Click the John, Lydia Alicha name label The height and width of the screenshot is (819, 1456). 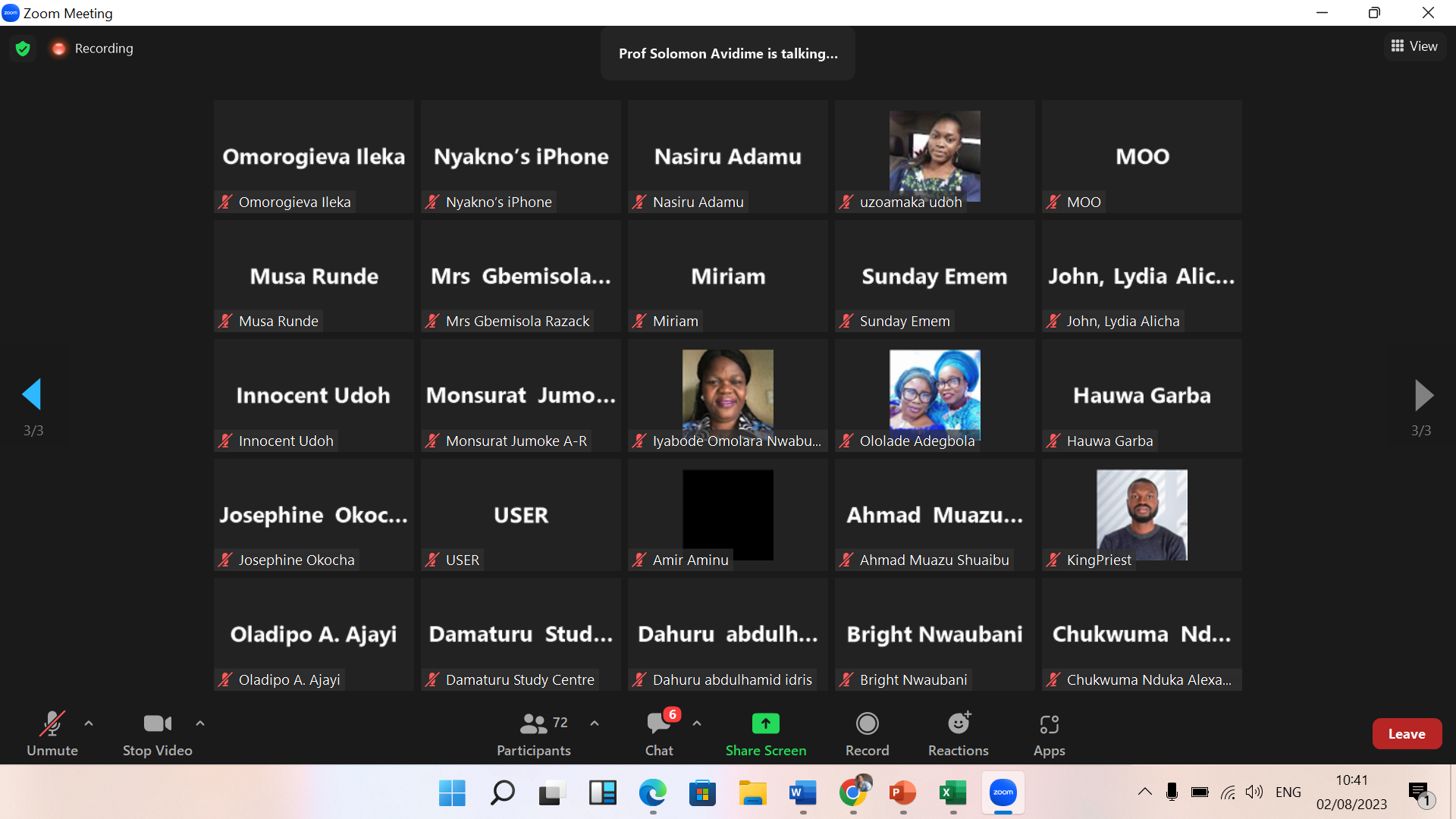(1123, 321)
